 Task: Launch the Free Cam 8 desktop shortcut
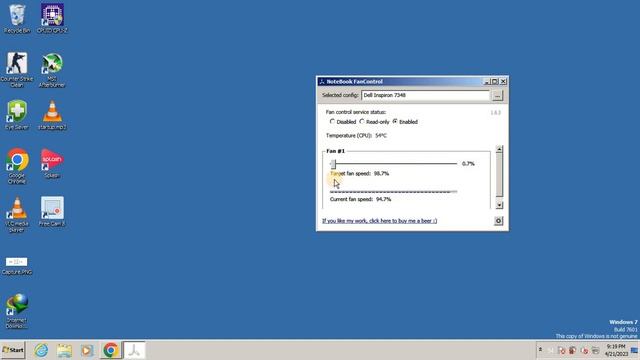[x=52, y=211]
